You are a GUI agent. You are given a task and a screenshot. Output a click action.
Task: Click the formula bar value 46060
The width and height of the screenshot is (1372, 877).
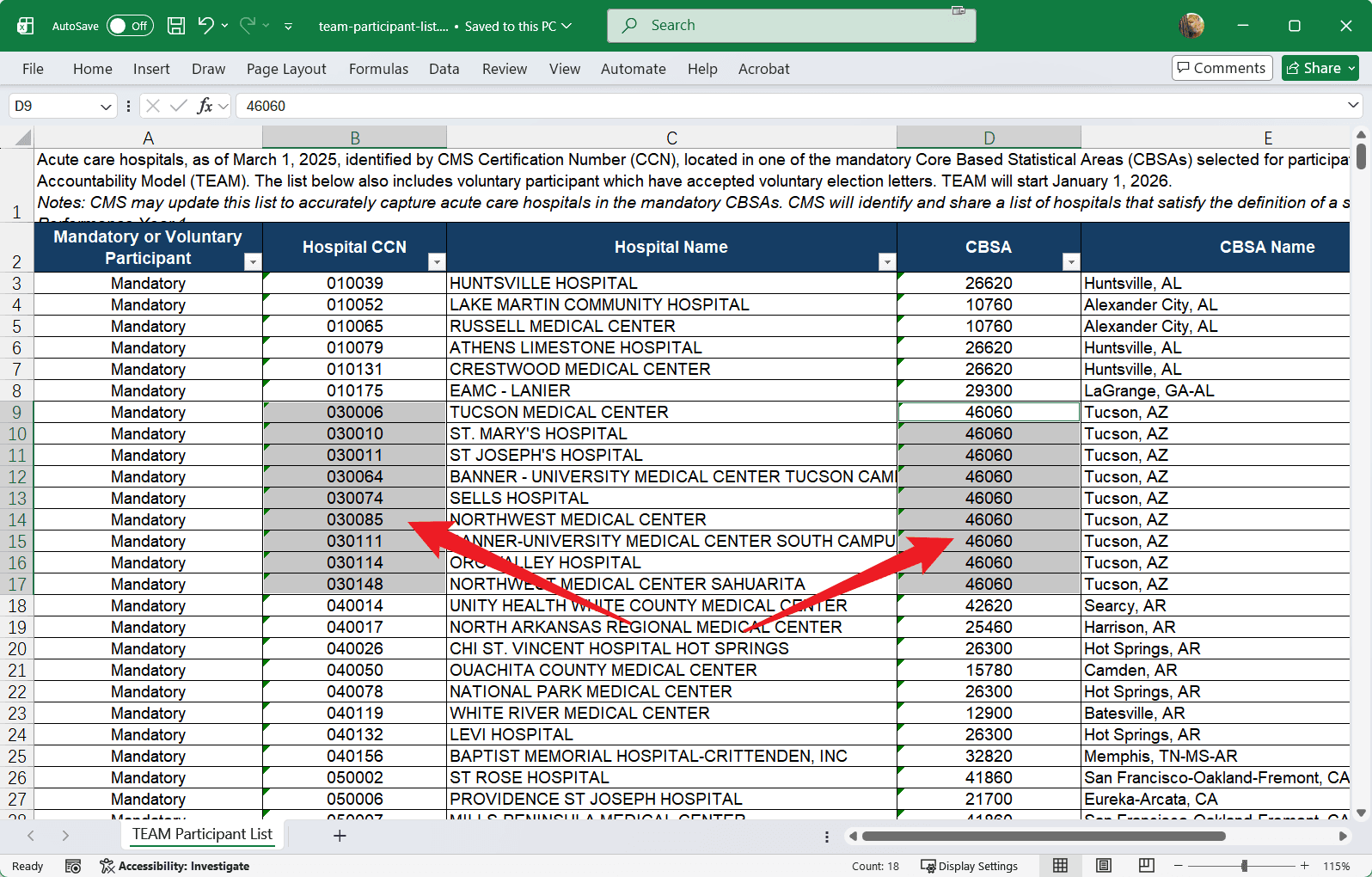[266, 106]
